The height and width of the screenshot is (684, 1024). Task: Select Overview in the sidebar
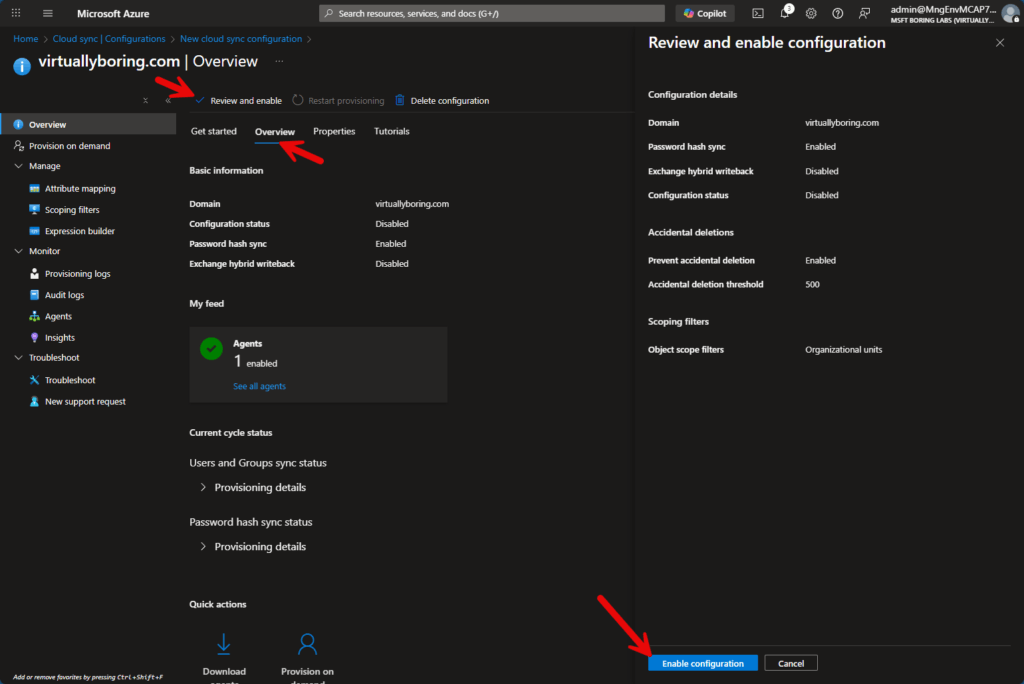click(88, 124)
